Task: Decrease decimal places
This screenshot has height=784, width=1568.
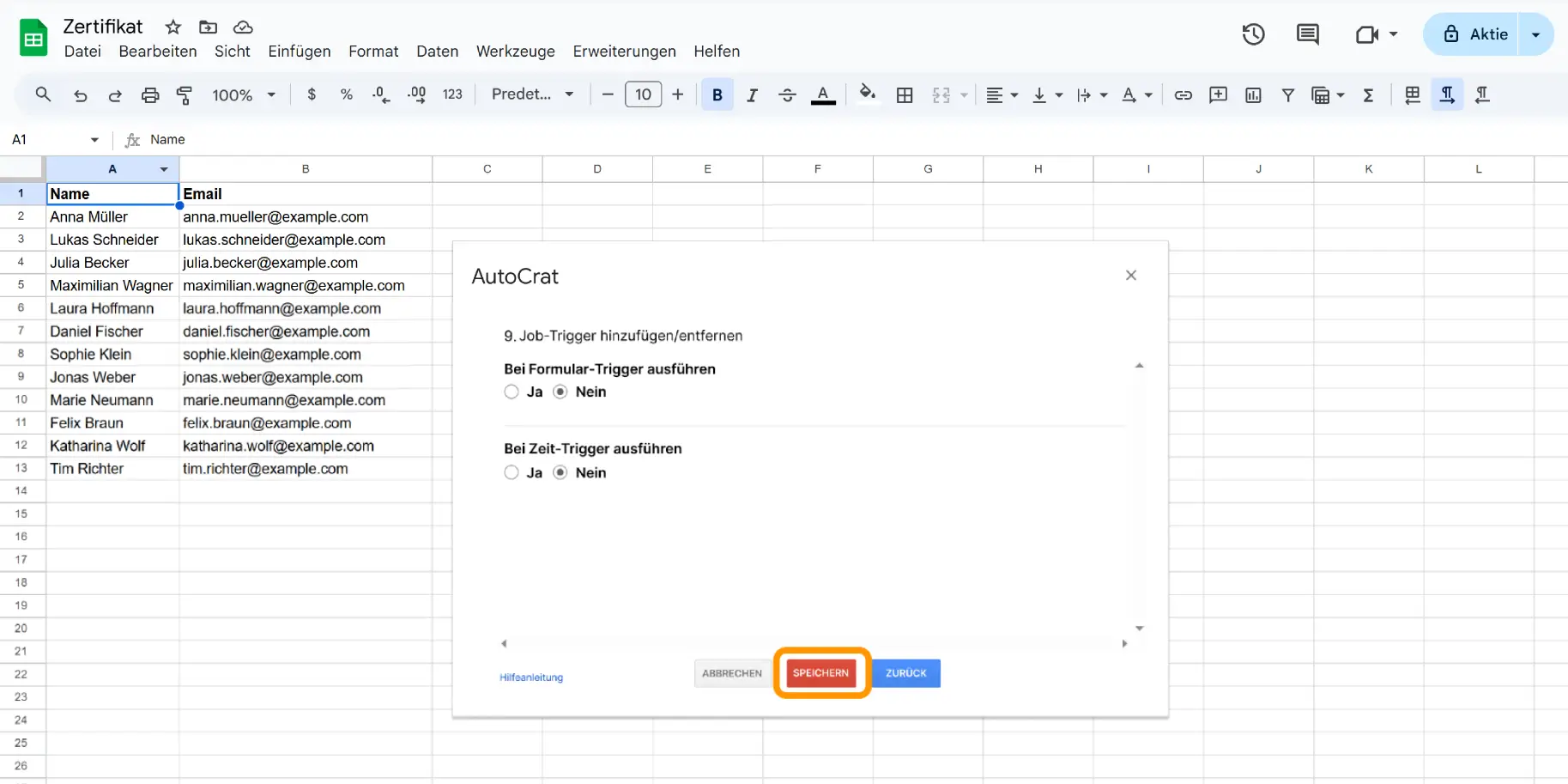Action: click(x=381, y=94)
